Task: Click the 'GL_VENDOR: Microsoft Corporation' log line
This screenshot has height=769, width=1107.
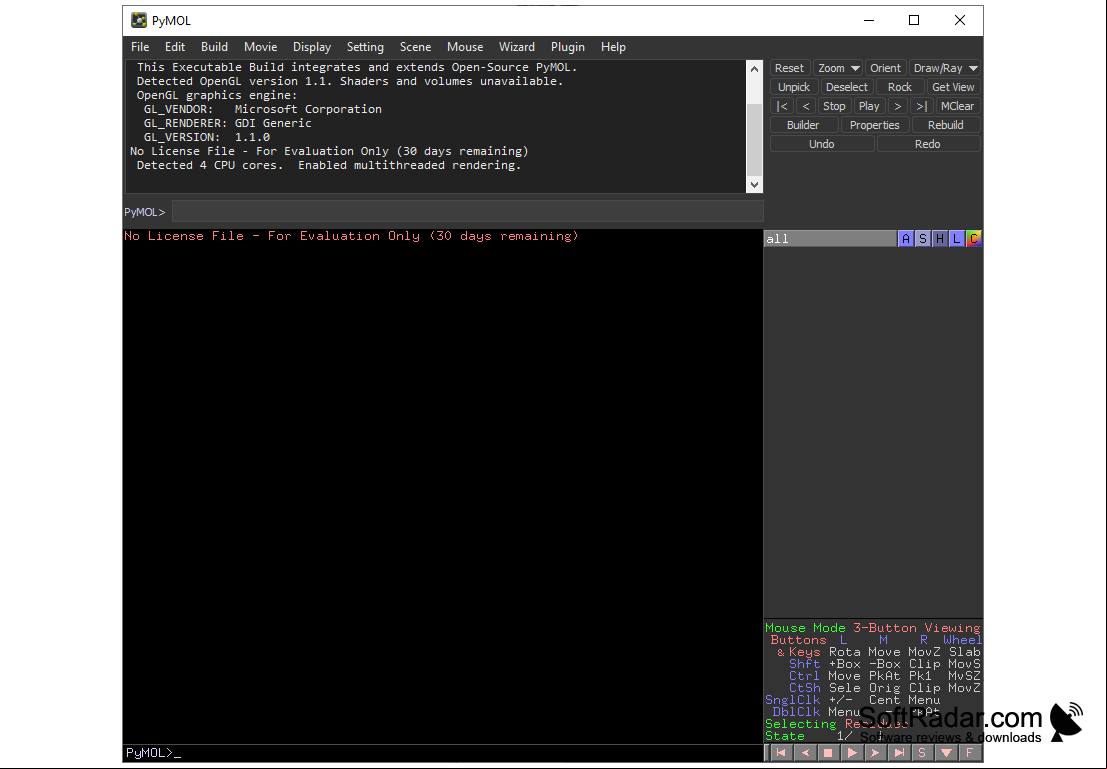Action: pos(263,109)
